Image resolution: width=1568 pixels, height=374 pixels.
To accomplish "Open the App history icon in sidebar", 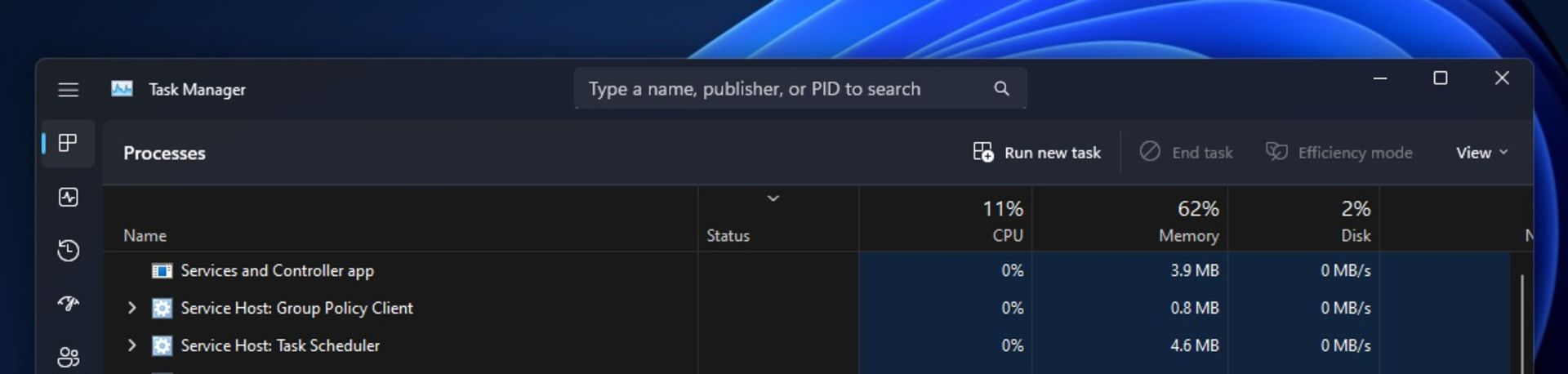I will click(69, 251).
